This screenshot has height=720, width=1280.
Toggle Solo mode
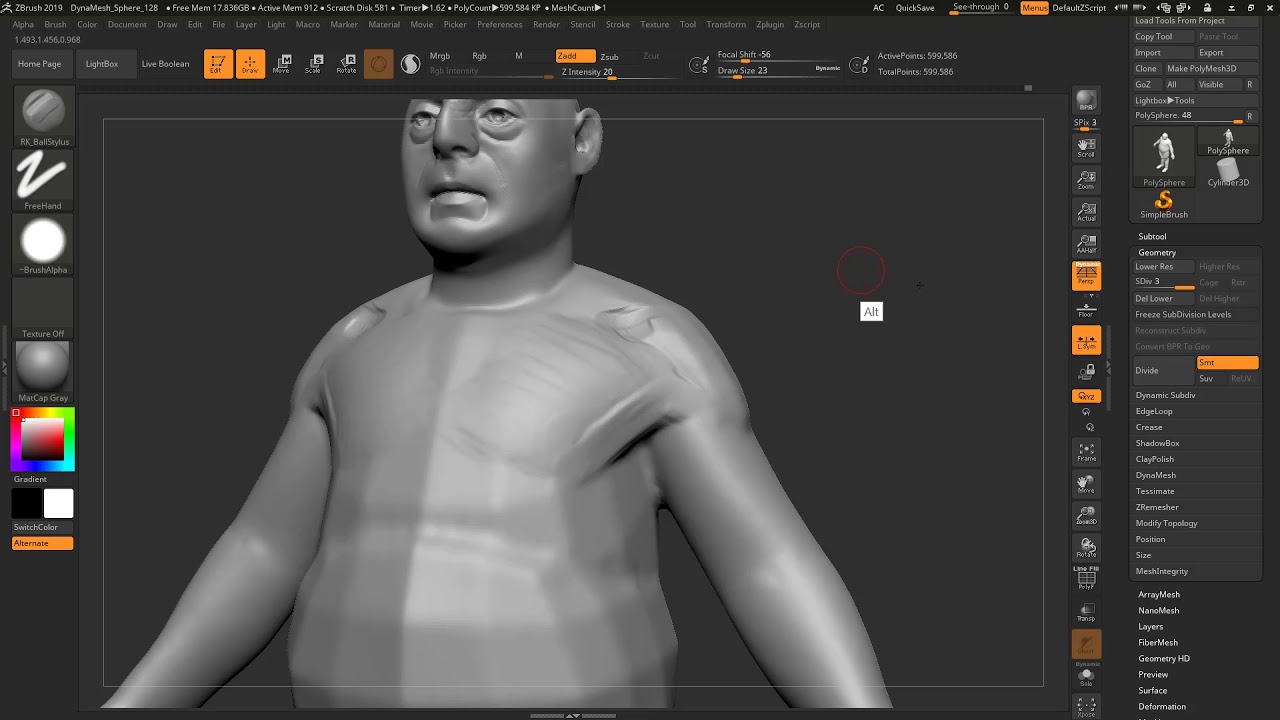point(1086,676)
